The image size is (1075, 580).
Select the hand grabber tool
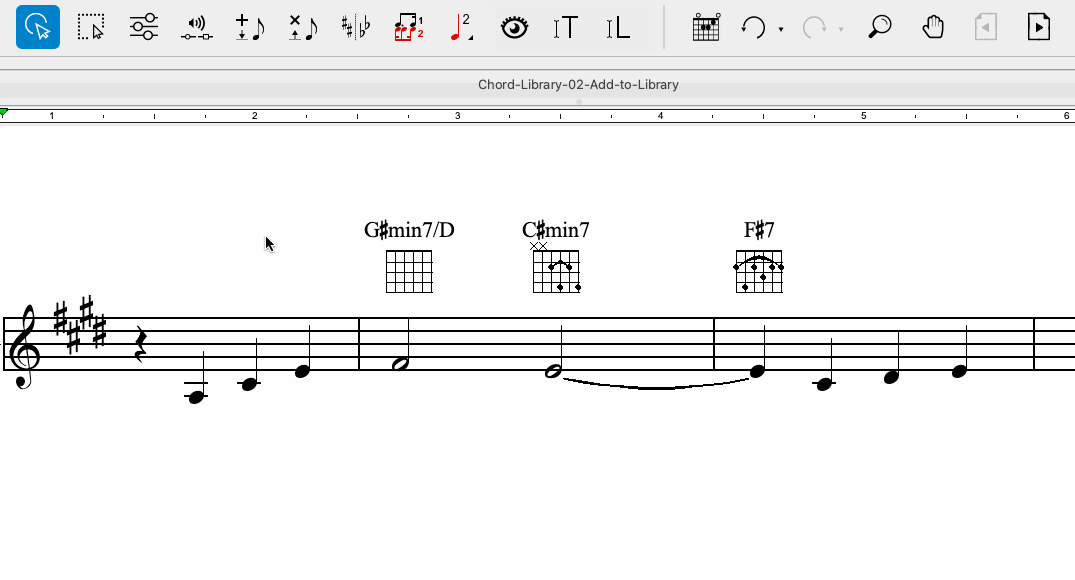[933, 27]
